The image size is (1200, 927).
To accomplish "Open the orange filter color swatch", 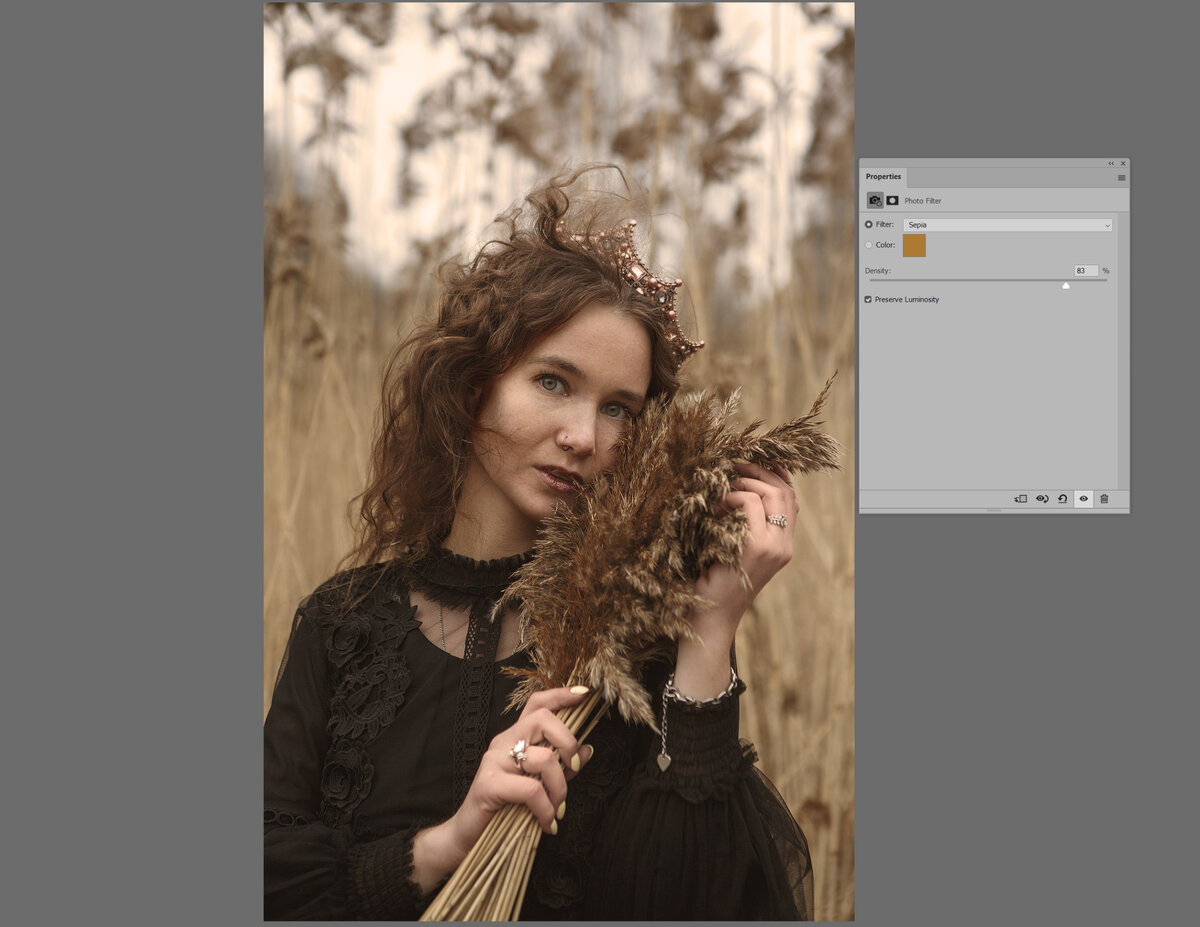I will point(914,245).
